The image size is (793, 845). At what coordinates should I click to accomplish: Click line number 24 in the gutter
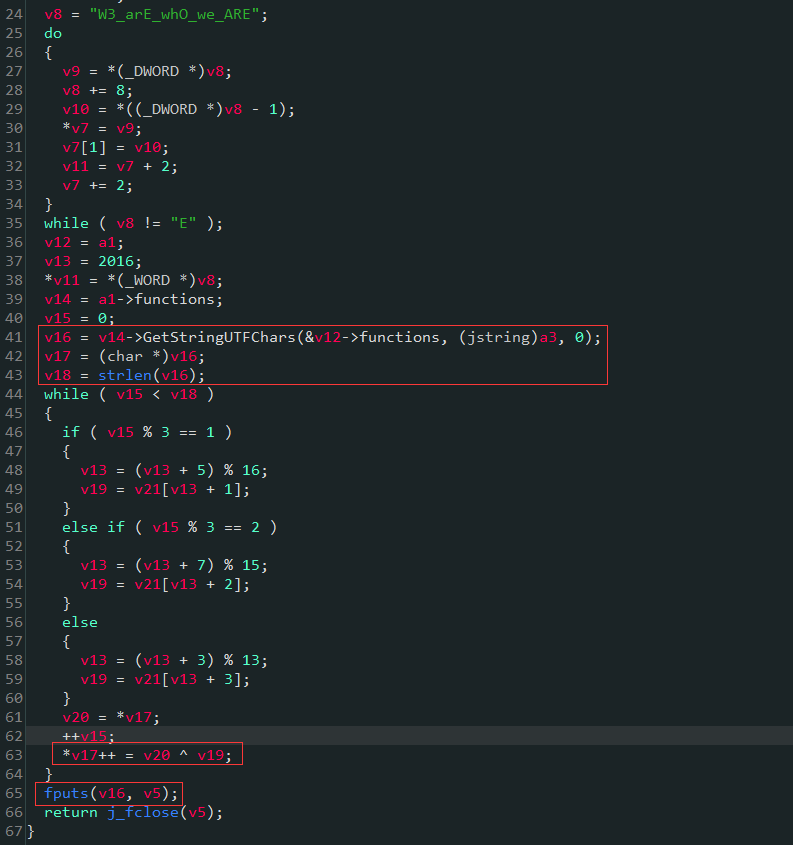[x=13, y=14]
